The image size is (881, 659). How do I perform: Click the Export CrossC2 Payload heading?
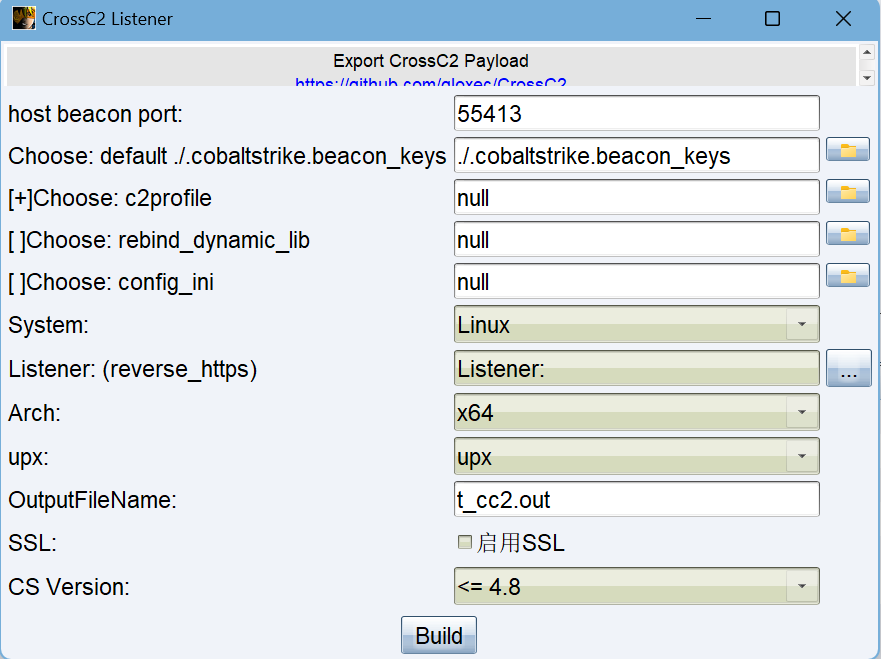pos(431,61)
